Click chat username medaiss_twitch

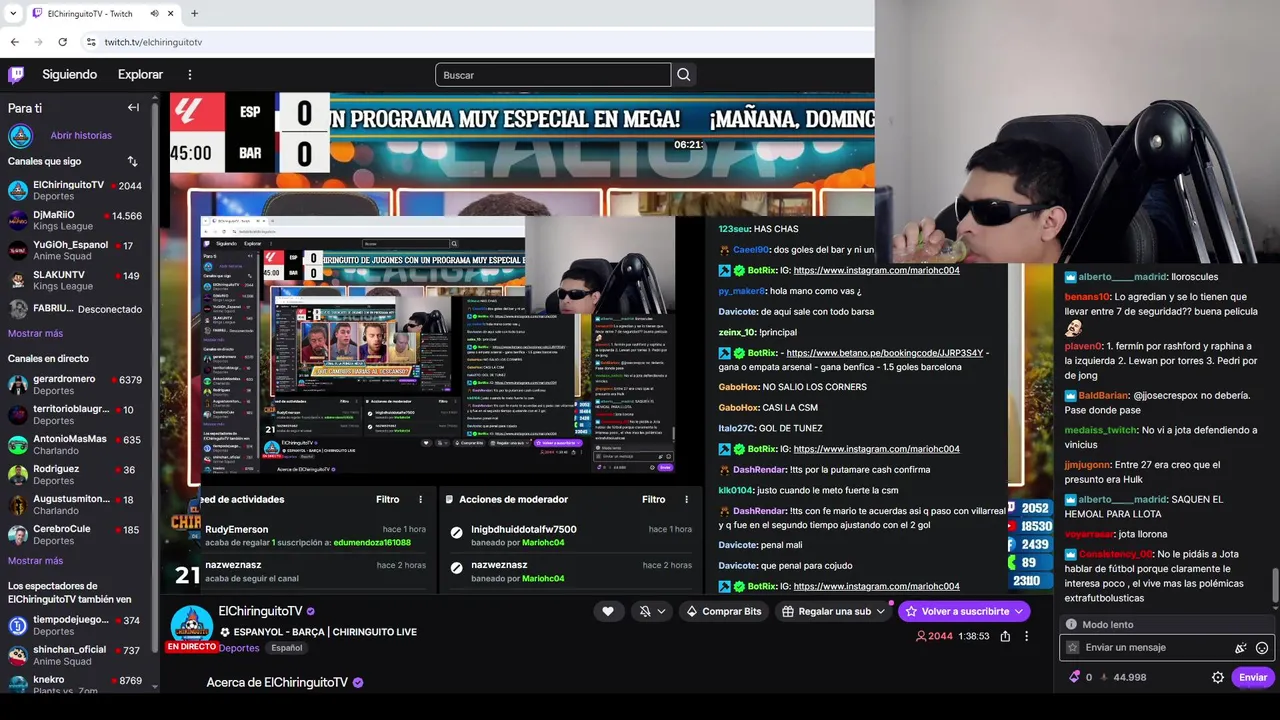(x=1101, y=431)
